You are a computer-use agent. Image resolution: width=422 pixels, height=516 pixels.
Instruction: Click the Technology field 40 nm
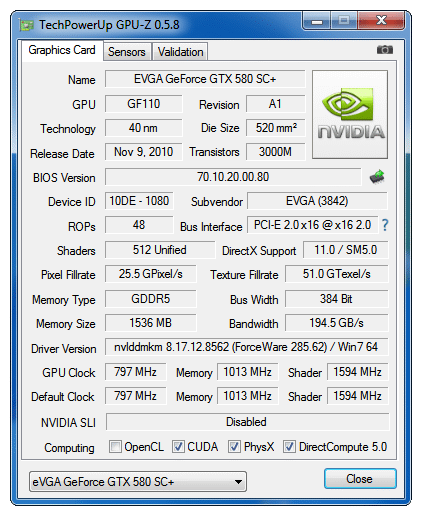tap(144, 128)
